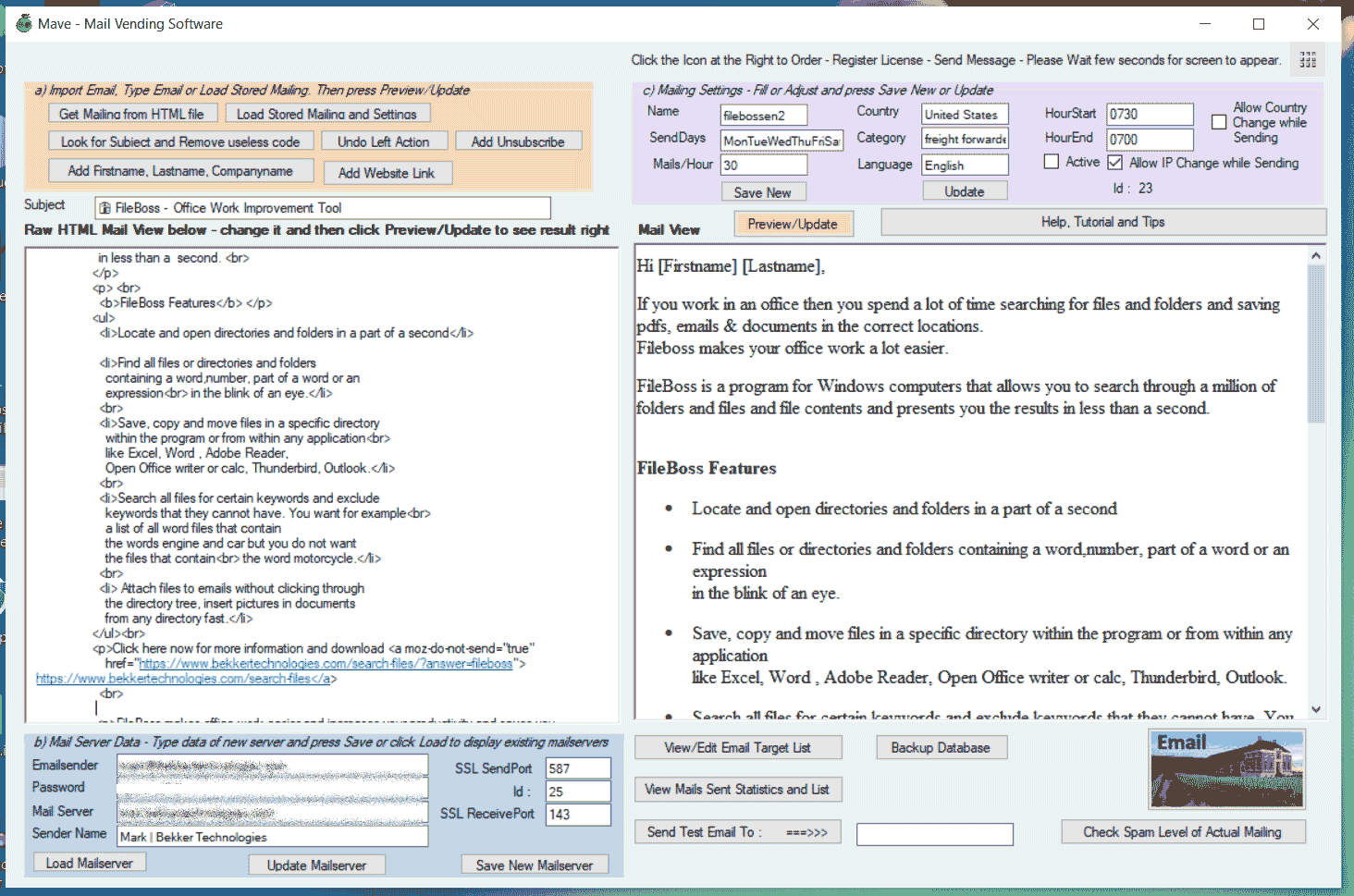The image size is (1354, 896).
Task: Click Get Mailing from HTML file
Action: (x=132, y=114)
